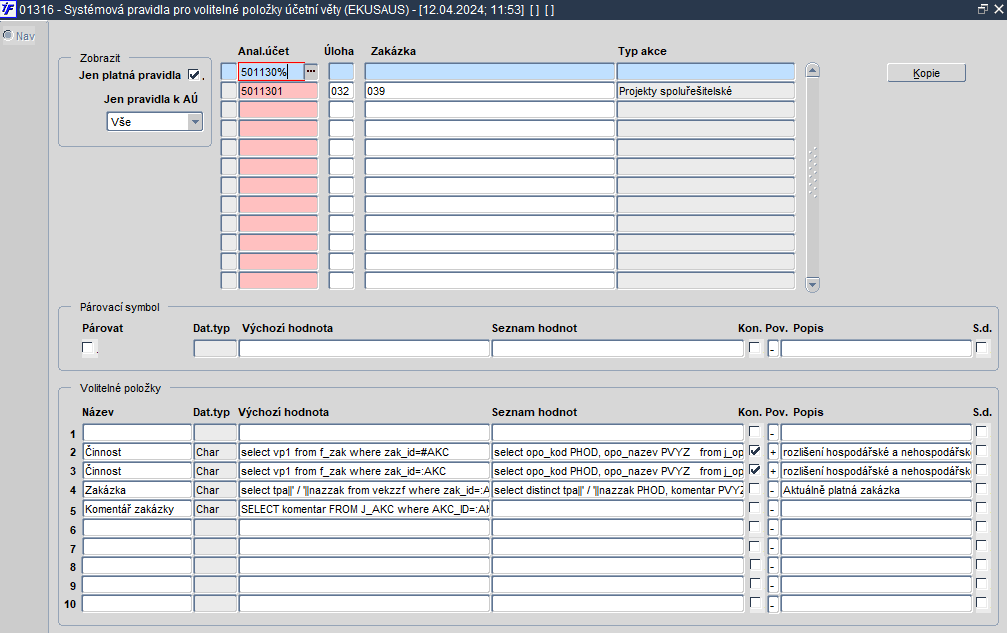Open the Jen pravidla k AÚ dropdown
The image size is (1007, 633).
click(195, 121)
